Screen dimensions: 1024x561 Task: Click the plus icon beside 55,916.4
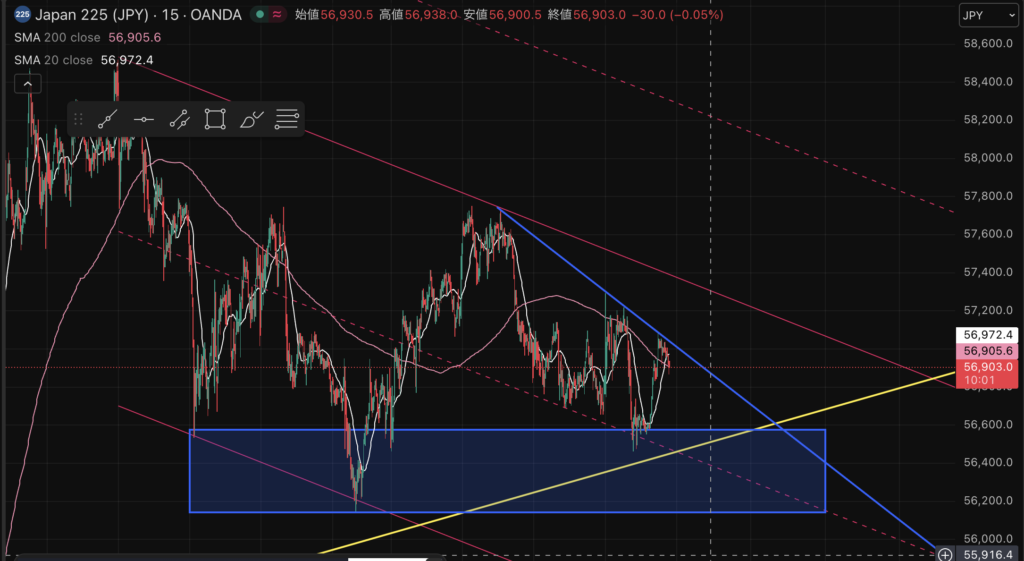point(945,554)
